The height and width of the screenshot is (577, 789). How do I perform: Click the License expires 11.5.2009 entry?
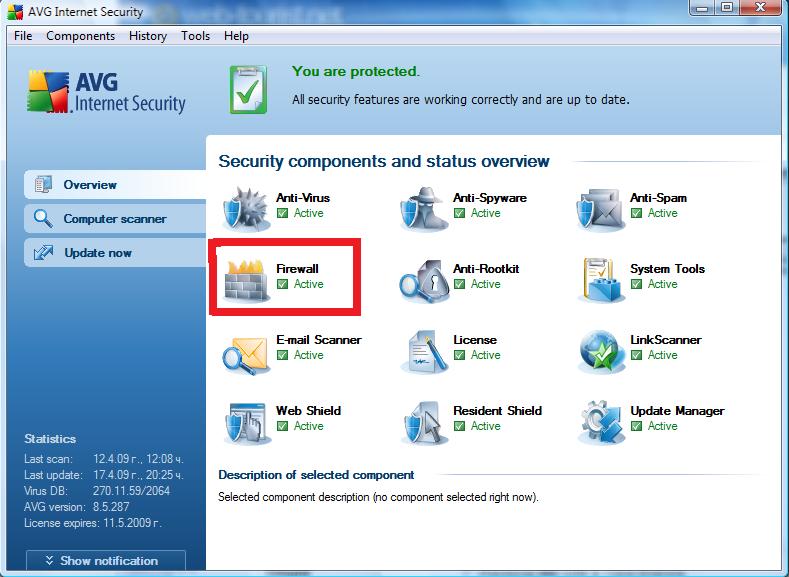[93, 523]
